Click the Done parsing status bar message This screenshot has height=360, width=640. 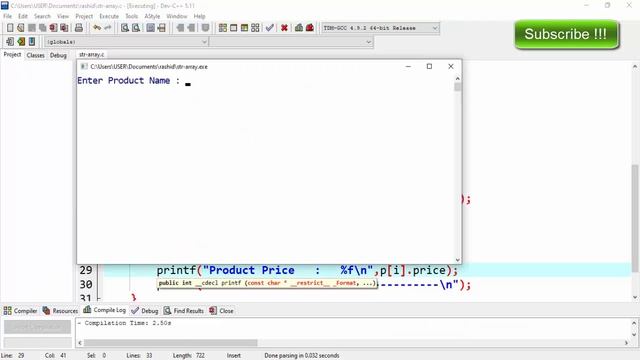(x=302, y=356)
